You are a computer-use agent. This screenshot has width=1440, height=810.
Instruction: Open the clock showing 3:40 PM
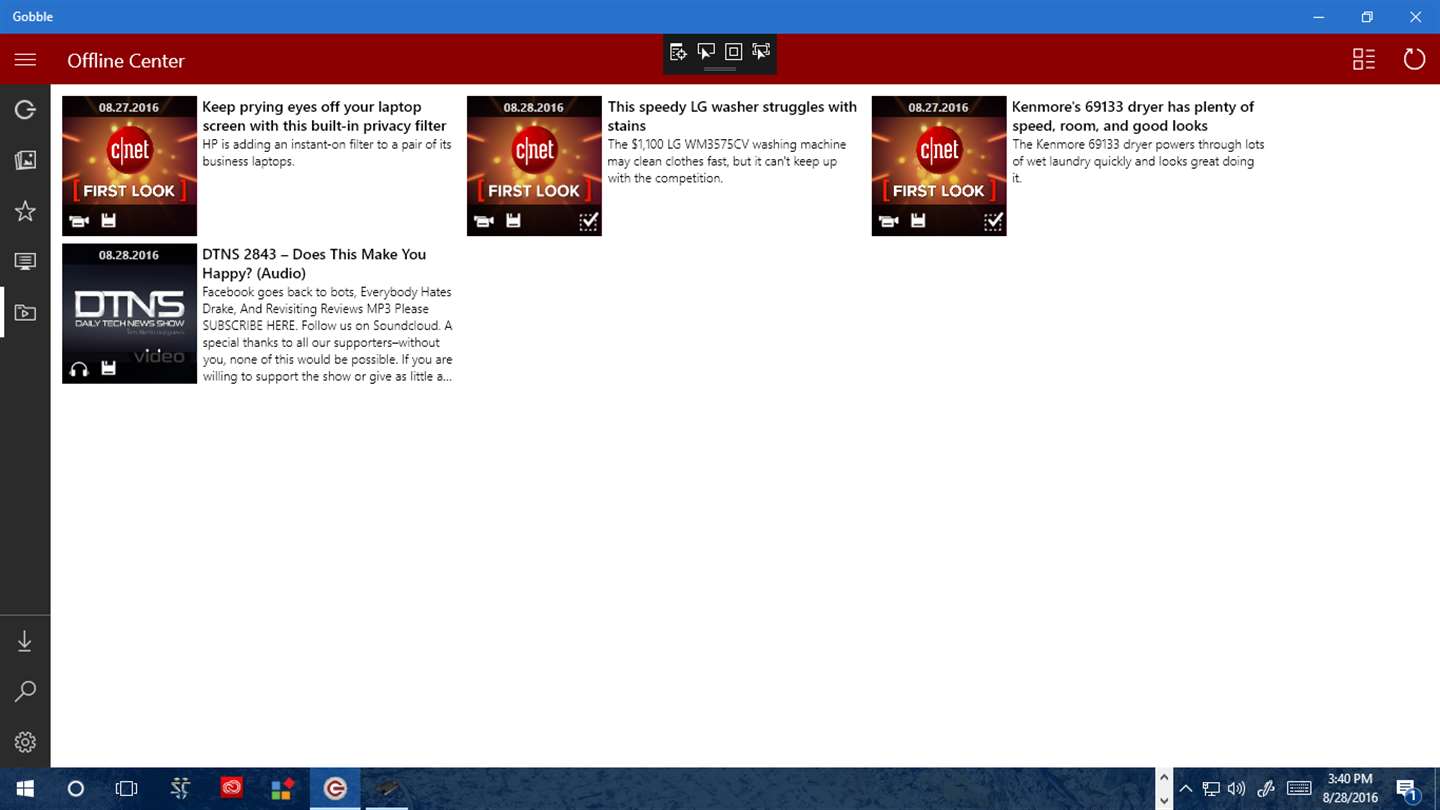coord(1350,789)
